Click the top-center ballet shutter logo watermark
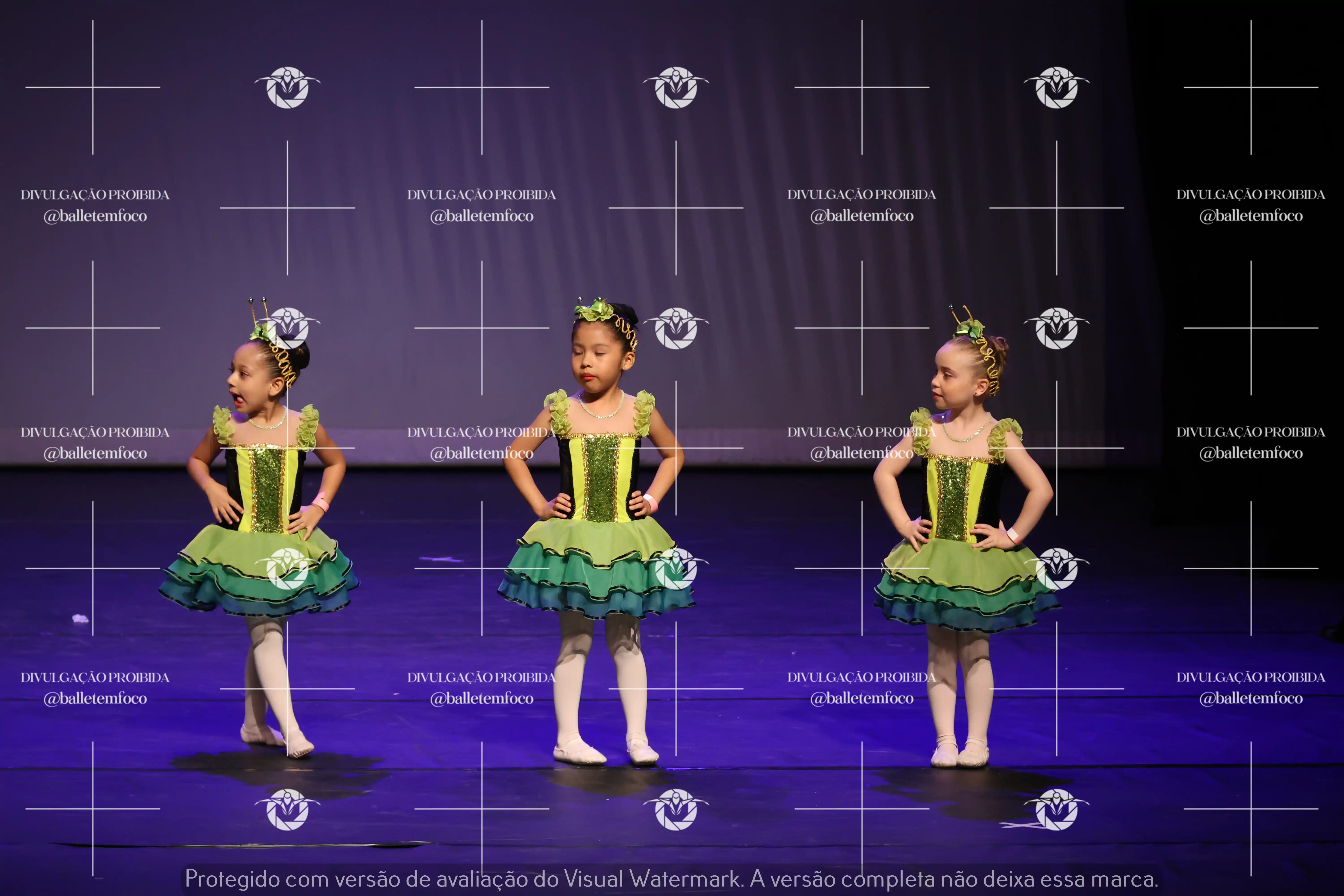This screenshot has height=896, width=1344. pyautogui.click(x=676, y=87)
